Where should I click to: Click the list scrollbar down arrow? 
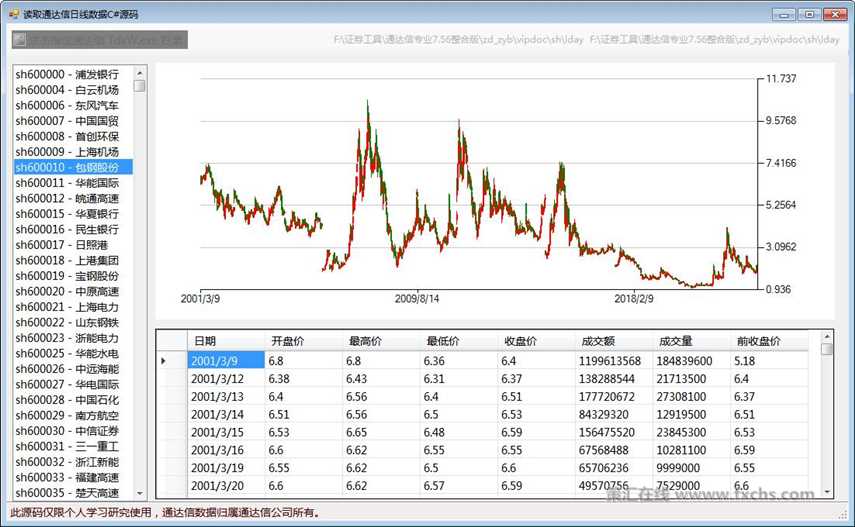(140, 493)
